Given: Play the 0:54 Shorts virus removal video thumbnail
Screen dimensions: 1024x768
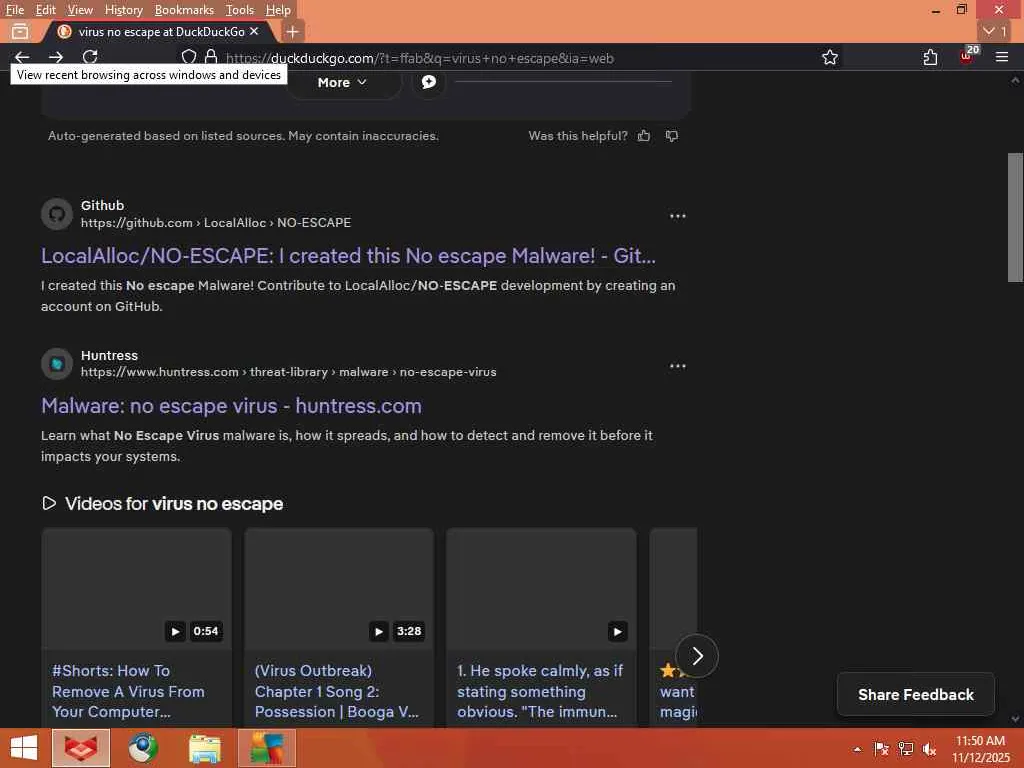Looking at the screenshot, I should 136,589.
